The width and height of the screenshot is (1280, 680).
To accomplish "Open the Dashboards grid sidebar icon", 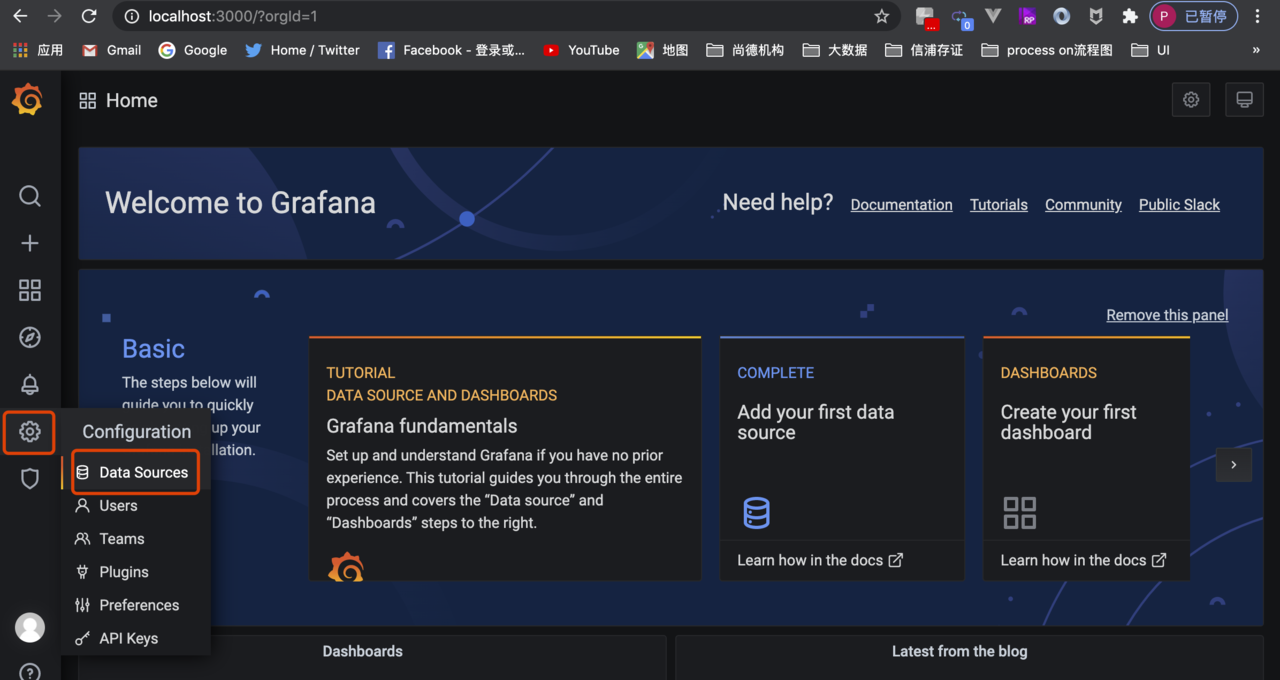I will point(30,290).
